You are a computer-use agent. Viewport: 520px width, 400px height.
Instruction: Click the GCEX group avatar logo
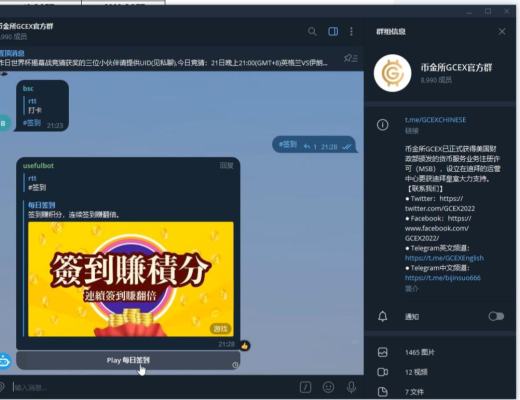click(x=392, y=73)
